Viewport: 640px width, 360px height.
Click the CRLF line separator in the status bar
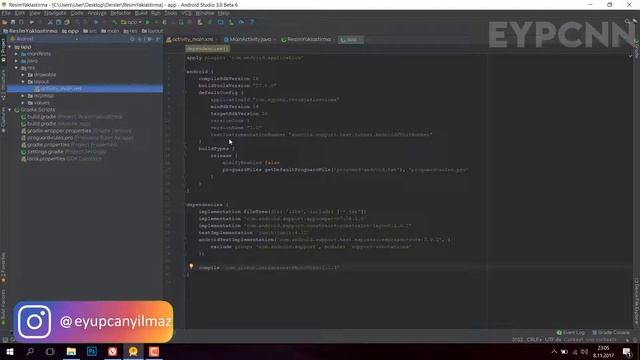pos(534,340)
